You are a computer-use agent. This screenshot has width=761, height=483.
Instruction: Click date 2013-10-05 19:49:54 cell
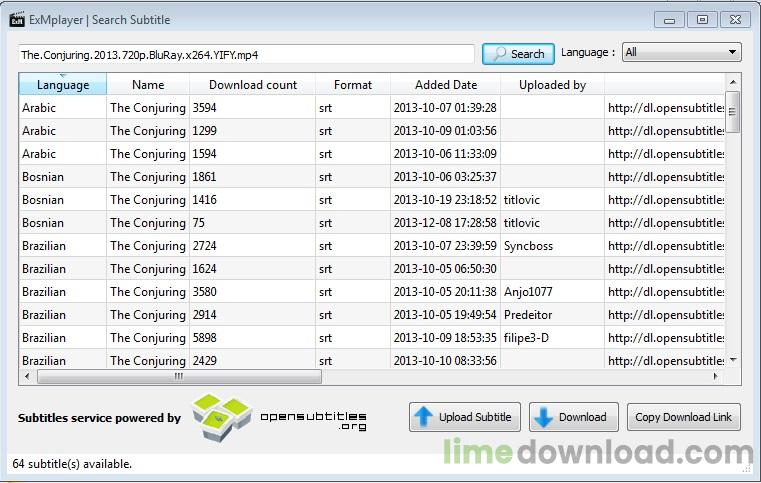[446, 315]
